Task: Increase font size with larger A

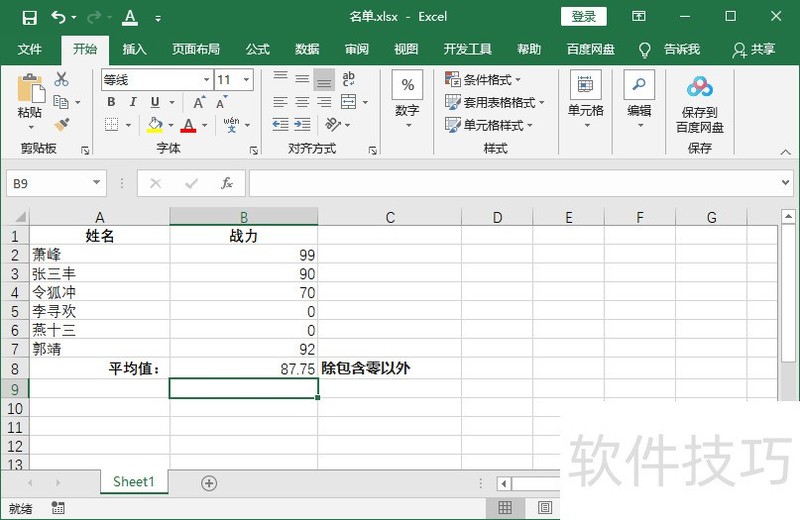Action: (199, 102)
